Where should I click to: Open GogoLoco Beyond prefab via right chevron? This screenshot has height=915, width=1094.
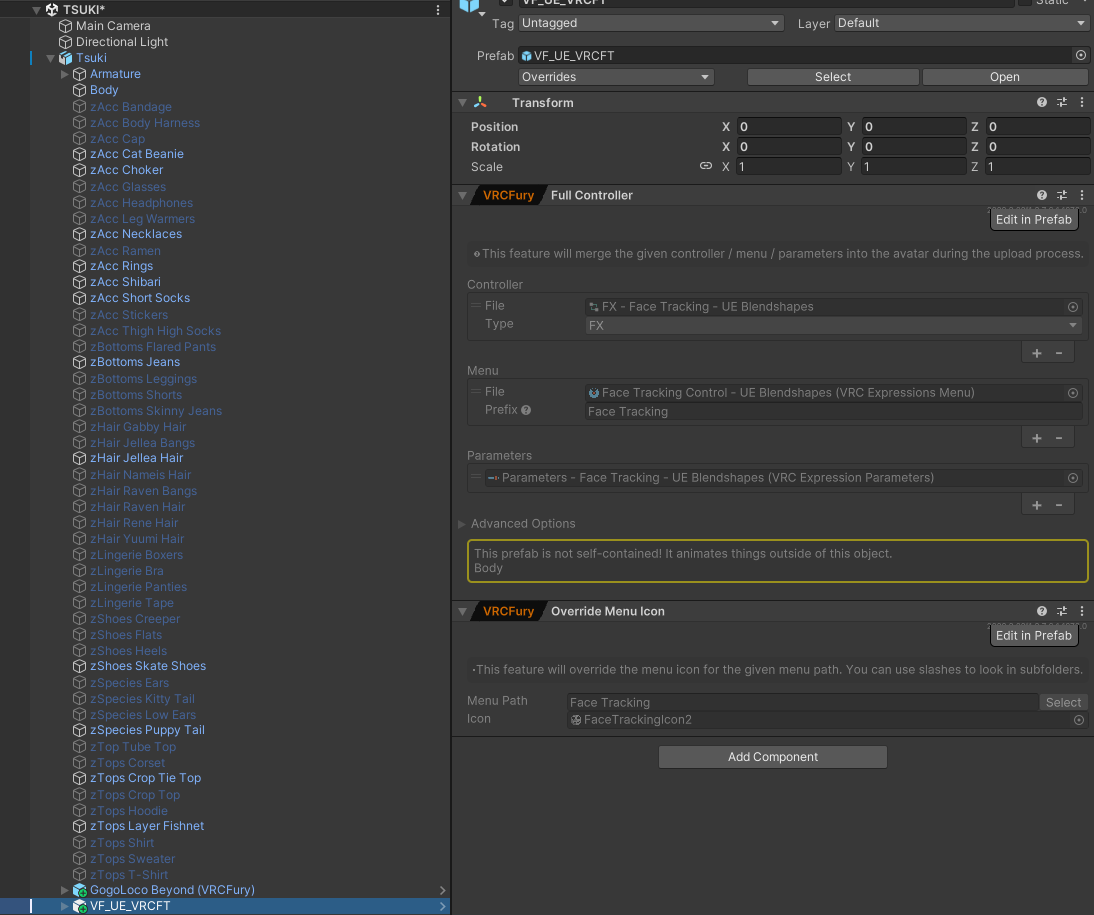tap(442, 890)
